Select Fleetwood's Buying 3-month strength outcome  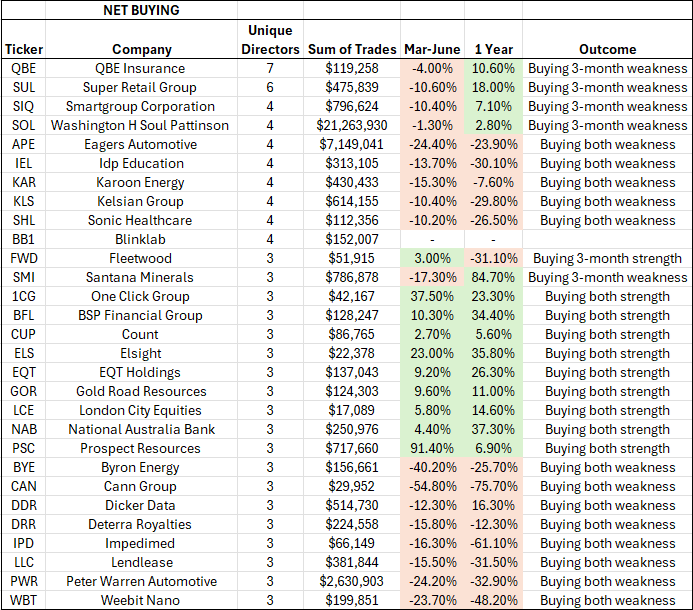[x=607, y=258]
